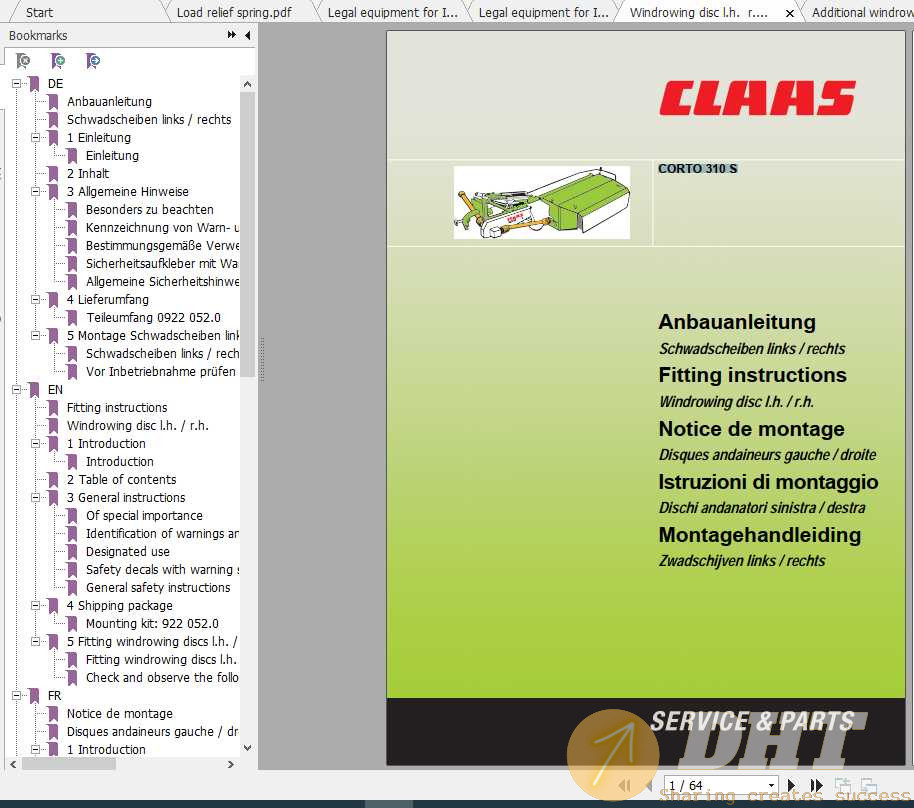Open Check and observe the following bookmark

[162, 677]
